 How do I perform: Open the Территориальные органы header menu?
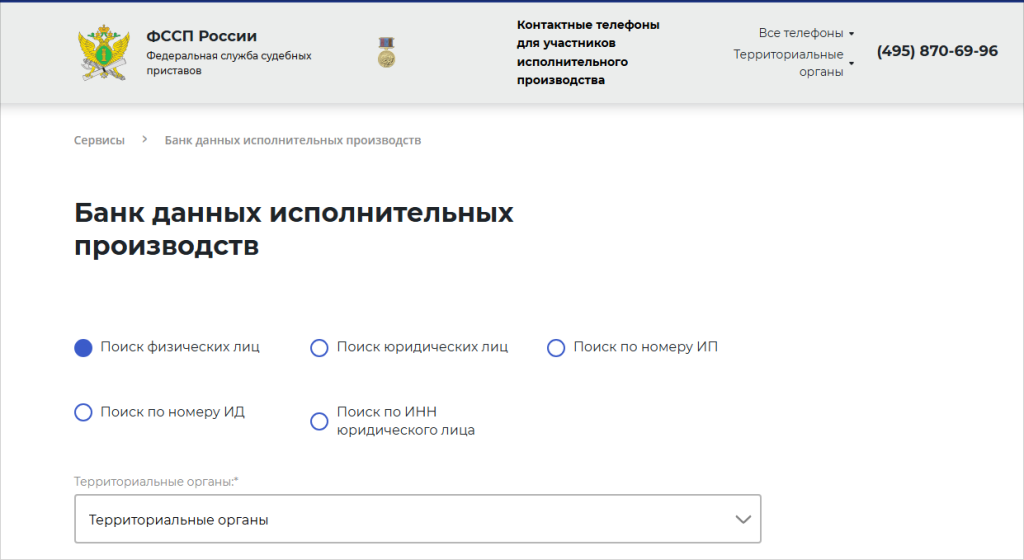(x=788, y=63)
